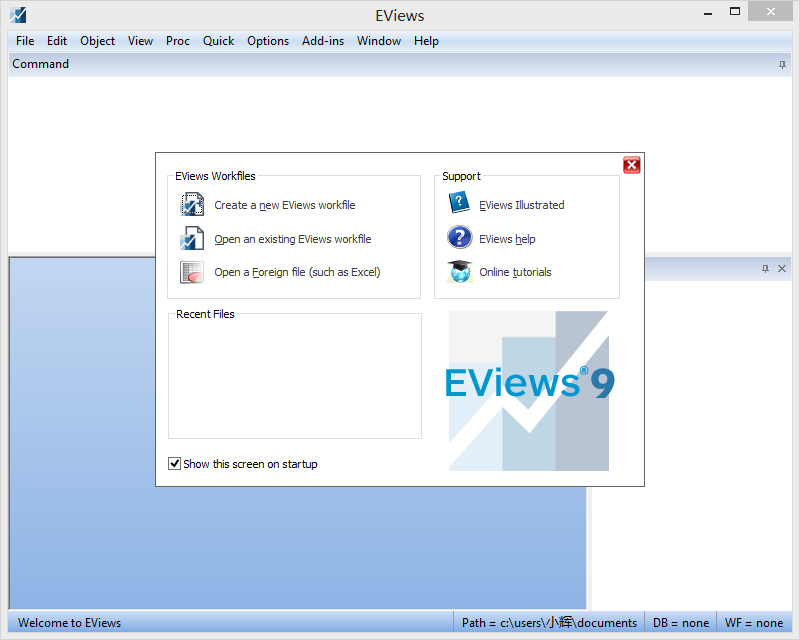Expand the Proc menu
The image size is (800, 640).
click(x=177, y=41)
